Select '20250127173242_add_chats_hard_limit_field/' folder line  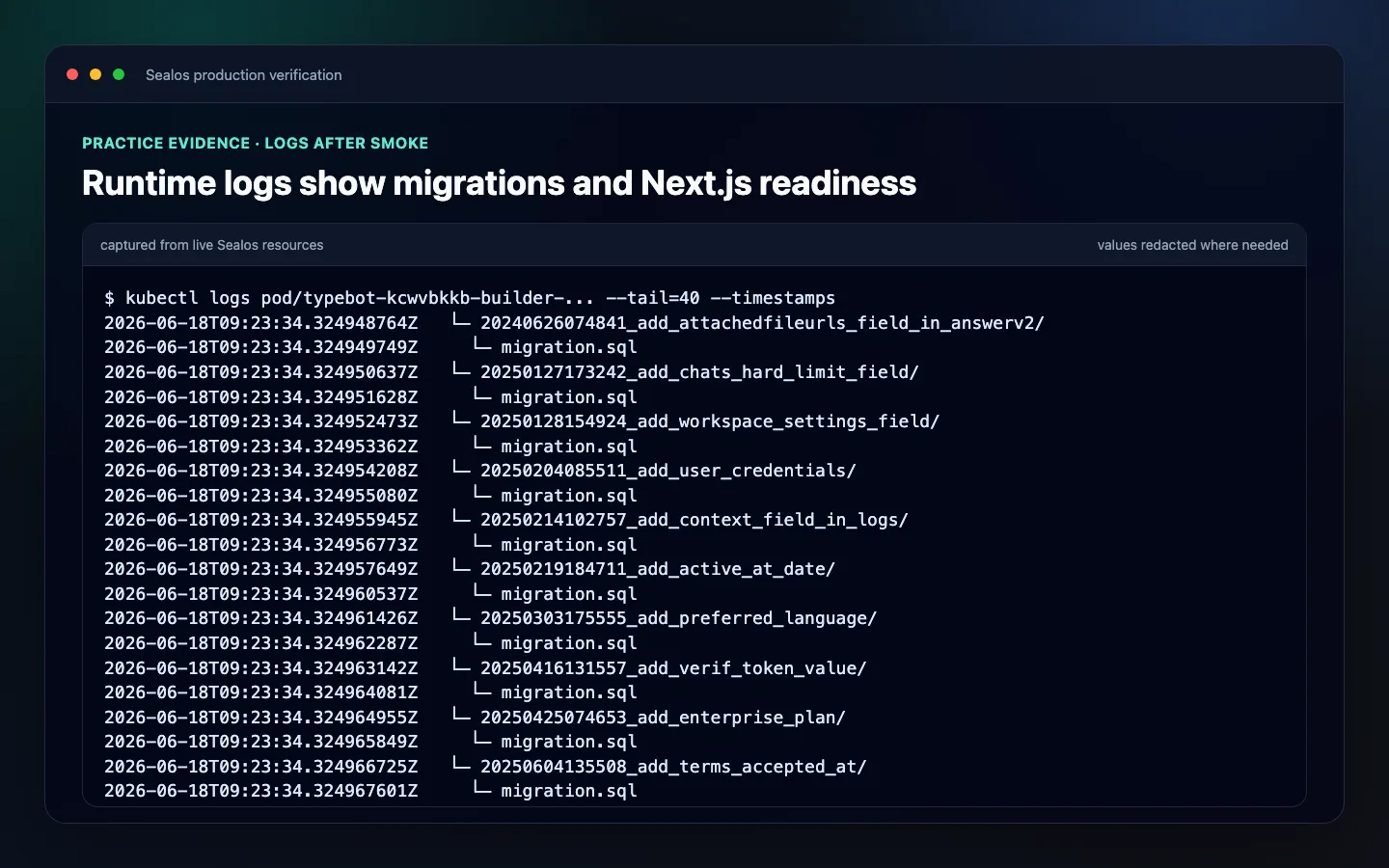699,372
